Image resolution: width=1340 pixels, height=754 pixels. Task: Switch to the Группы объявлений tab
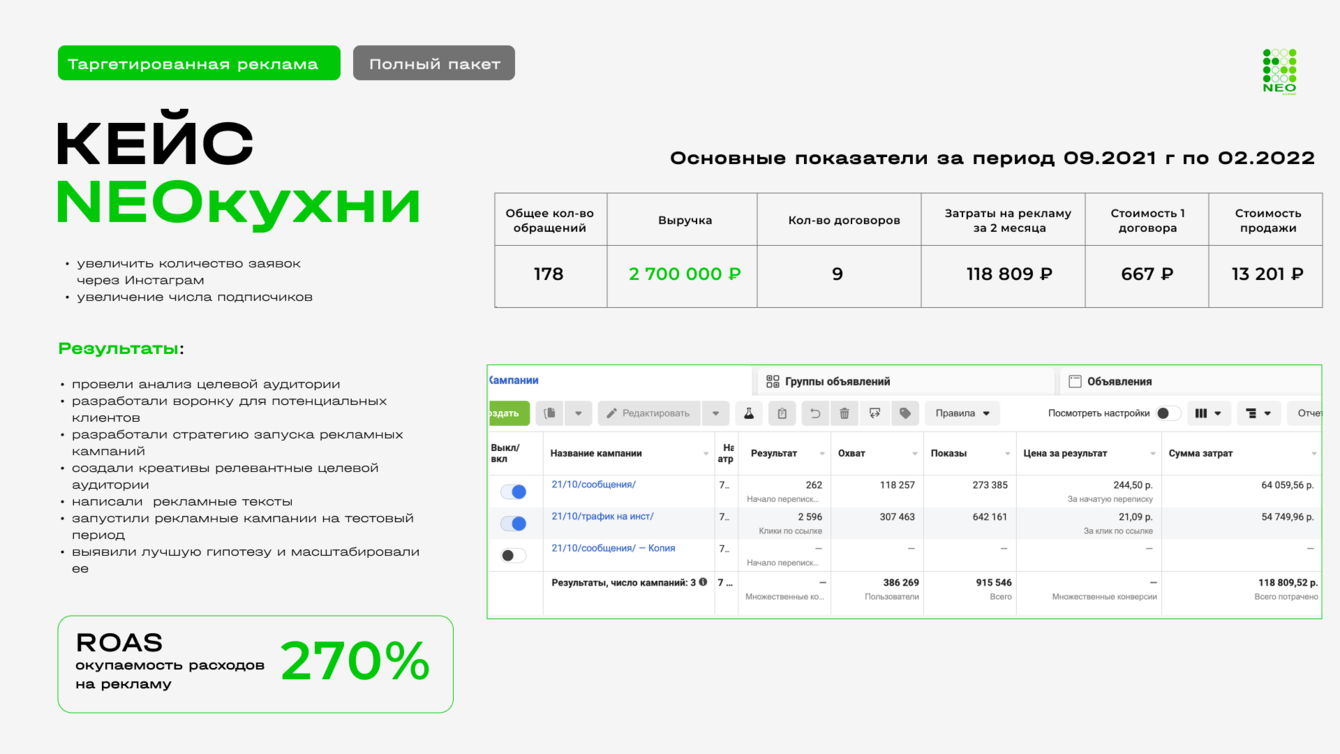click(905, 381)
